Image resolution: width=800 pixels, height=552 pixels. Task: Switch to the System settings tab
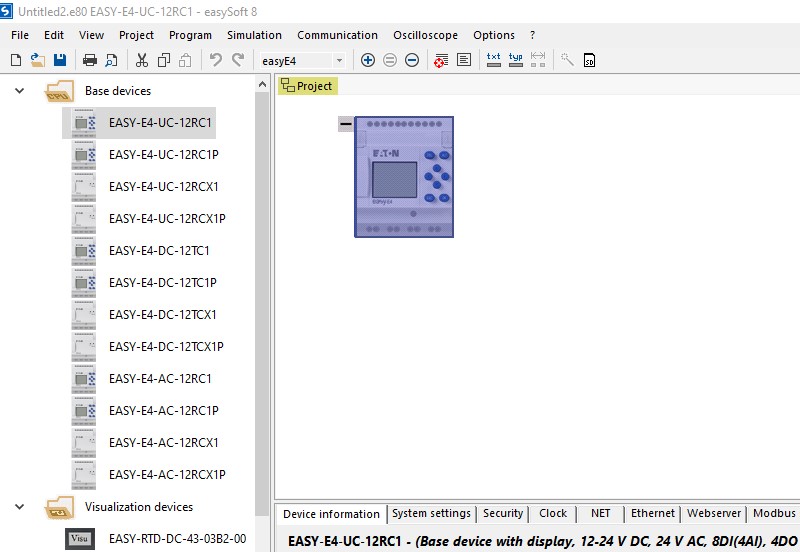[x=431, y=513]
